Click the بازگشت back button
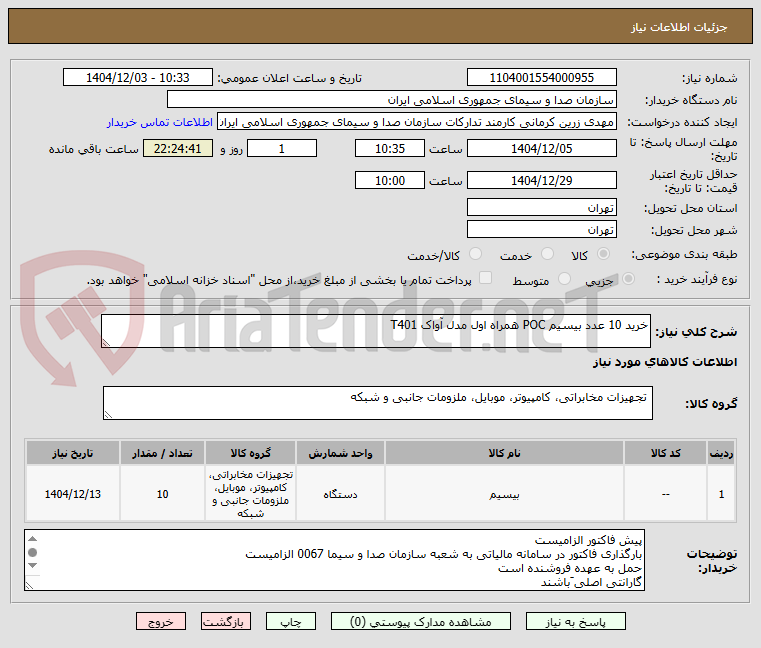 pos(226,621)
